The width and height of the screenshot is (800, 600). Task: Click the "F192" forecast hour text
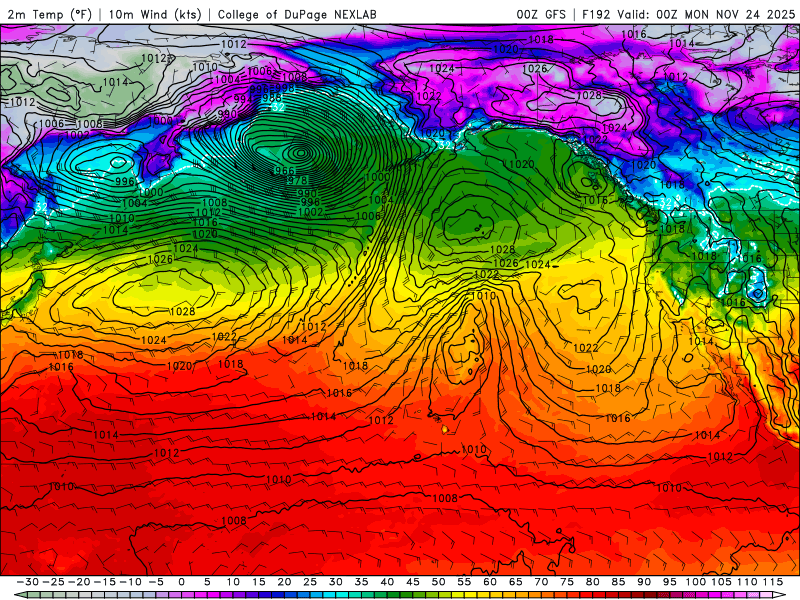point(596,14)
